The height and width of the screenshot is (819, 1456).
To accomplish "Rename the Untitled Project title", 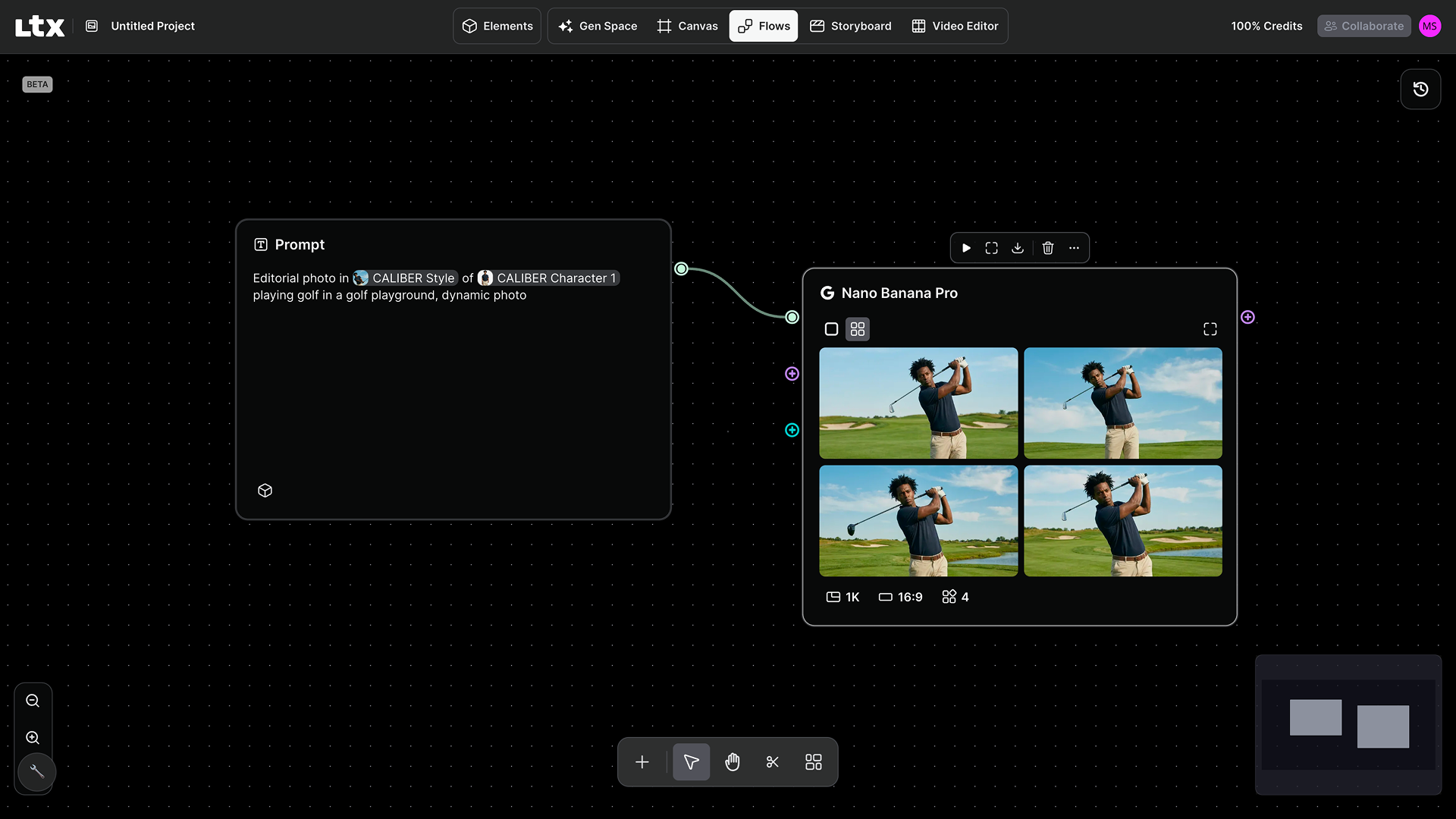I will (152, 26).
